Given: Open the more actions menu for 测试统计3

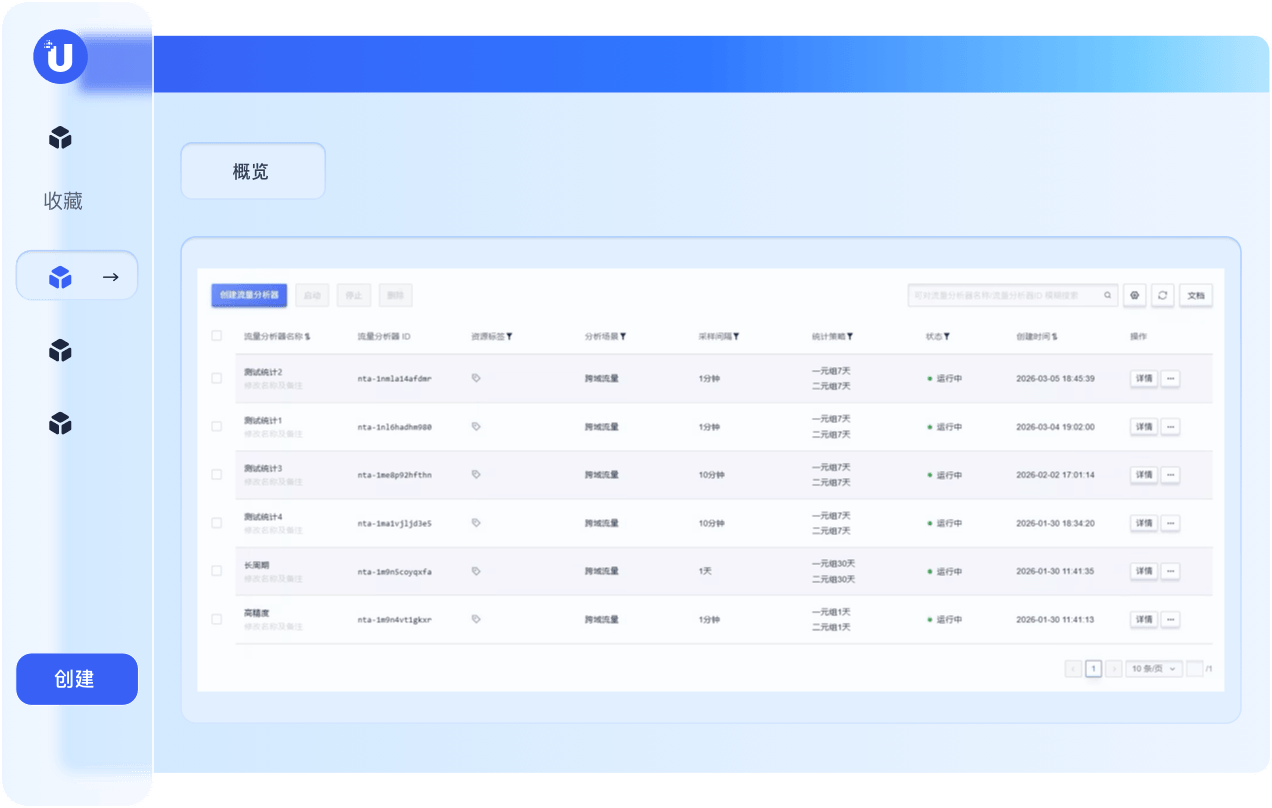Looking at the screenshot, I should click(1170, 475).
